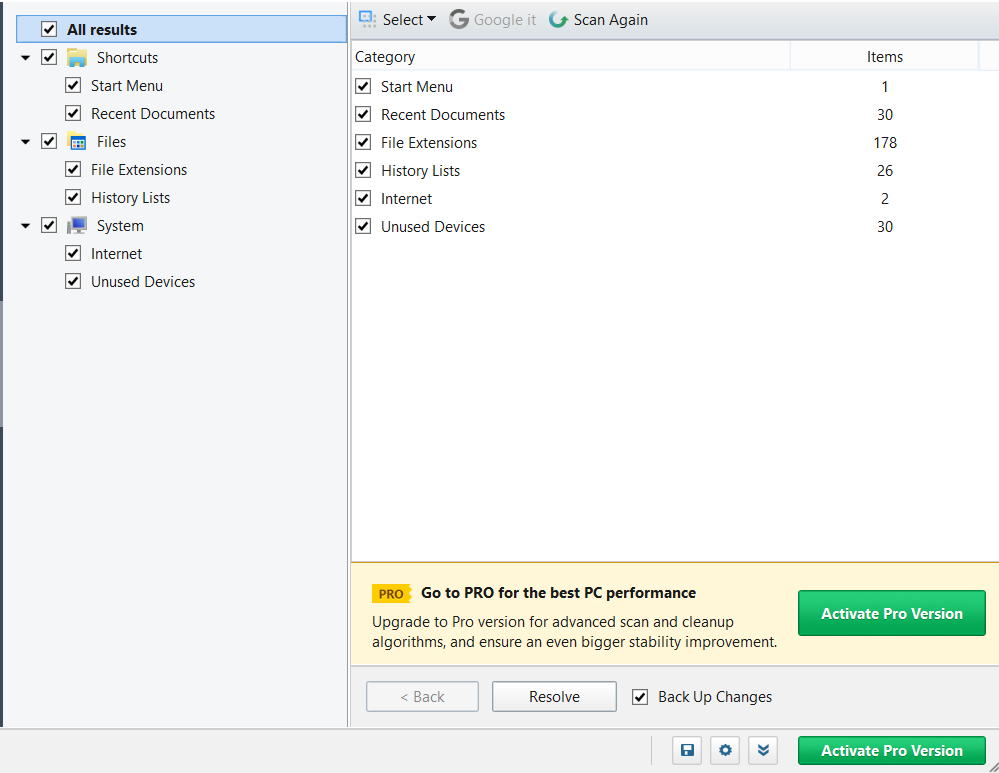Sort by the Items column header
This screenshot has height=773, width=999.
pos(884,57)
